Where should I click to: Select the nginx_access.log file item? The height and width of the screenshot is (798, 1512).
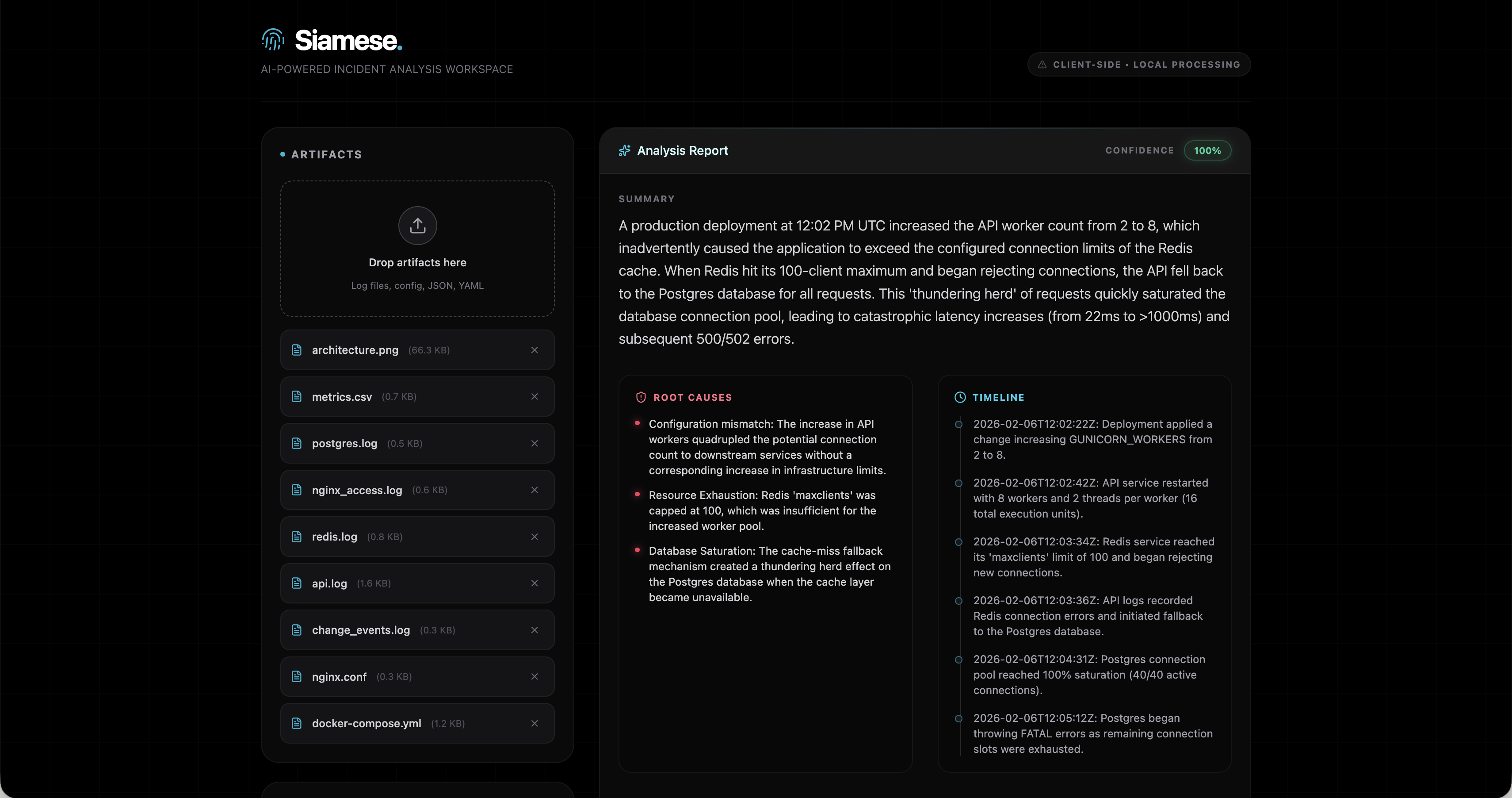click(357, 490)
